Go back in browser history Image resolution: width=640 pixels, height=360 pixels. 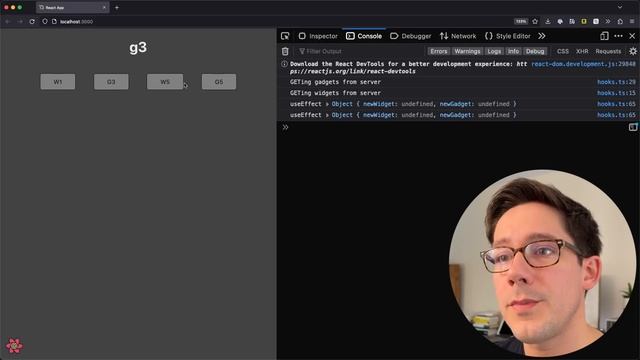[x=8, y=21]
